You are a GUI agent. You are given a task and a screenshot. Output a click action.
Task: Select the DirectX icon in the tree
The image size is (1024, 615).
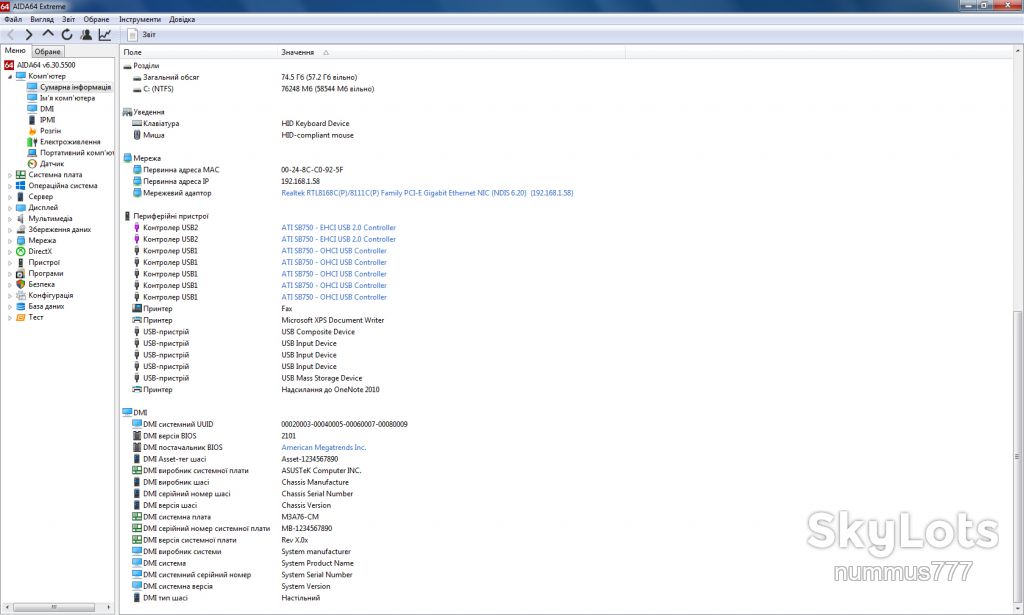click(20, 251)
